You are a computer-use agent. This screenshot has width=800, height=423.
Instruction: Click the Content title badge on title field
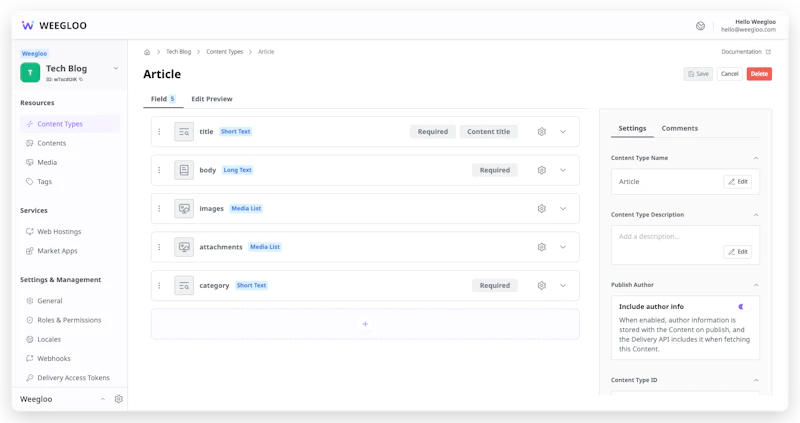489,132
